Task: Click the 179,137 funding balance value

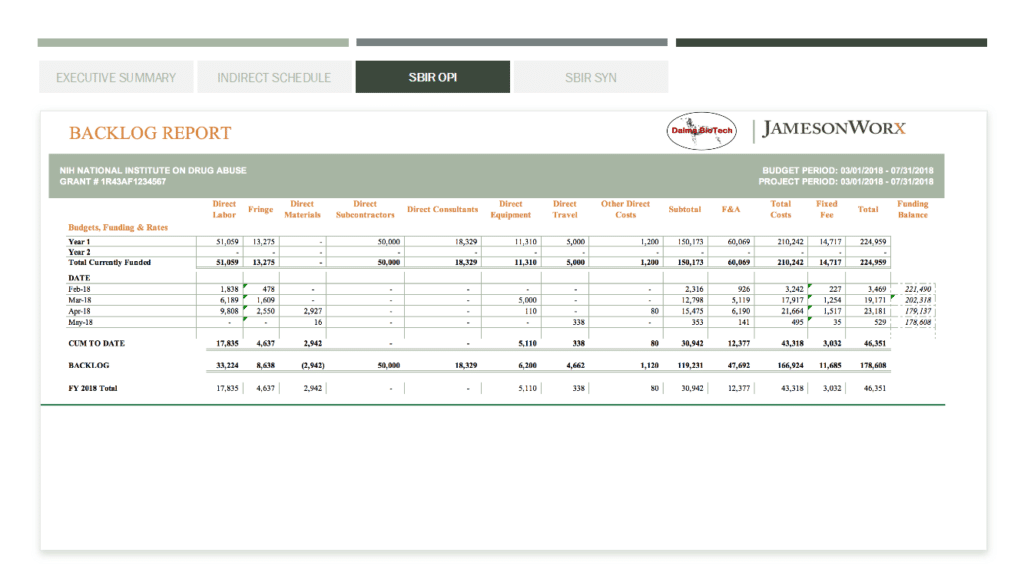Action: 918,312
